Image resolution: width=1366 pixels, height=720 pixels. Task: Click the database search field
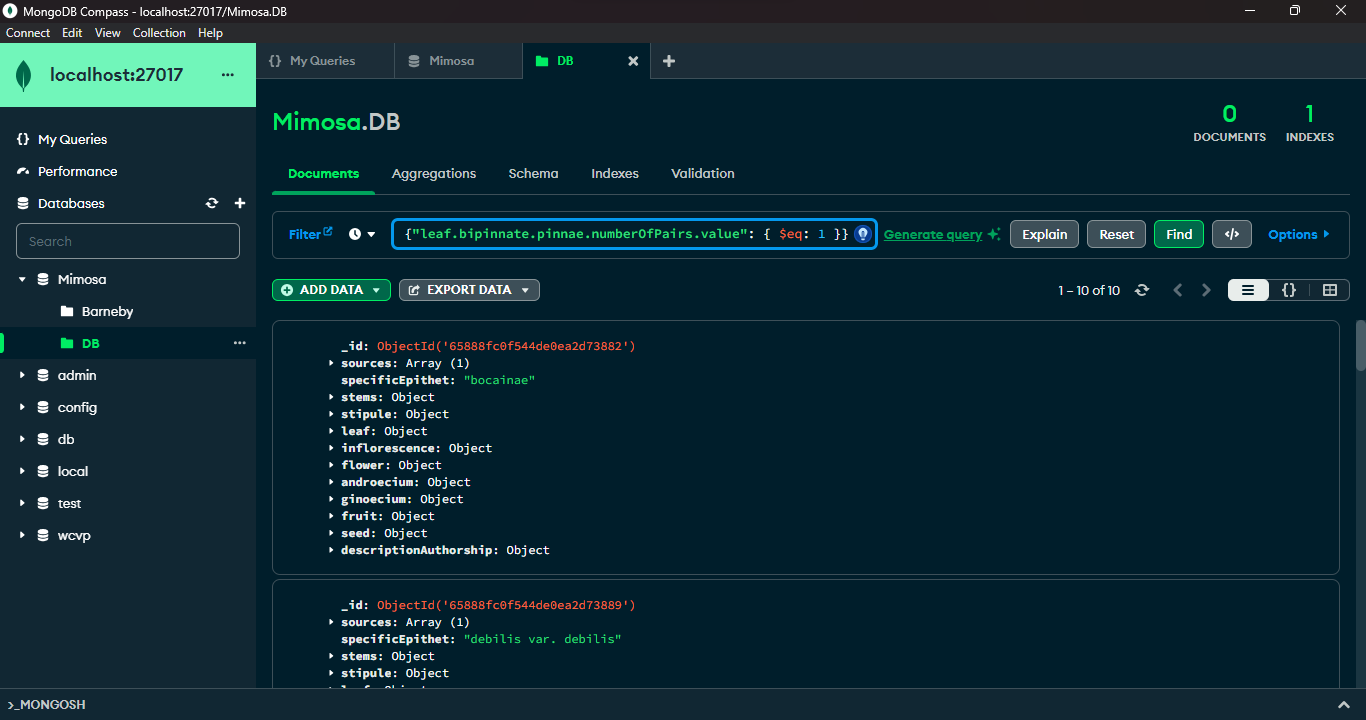click(128, 241)
